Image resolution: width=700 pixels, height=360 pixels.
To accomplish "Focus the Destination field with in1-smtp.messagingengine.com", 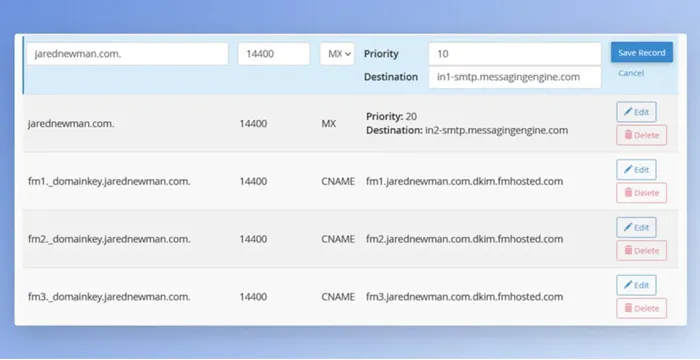I will (515, 77).
